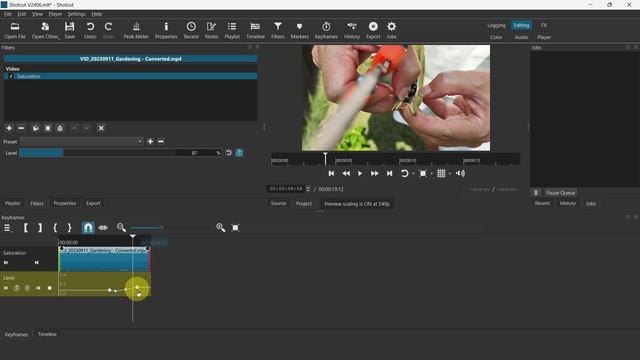Open the Jobs panel via the gear icon

(x=391, y=31)
